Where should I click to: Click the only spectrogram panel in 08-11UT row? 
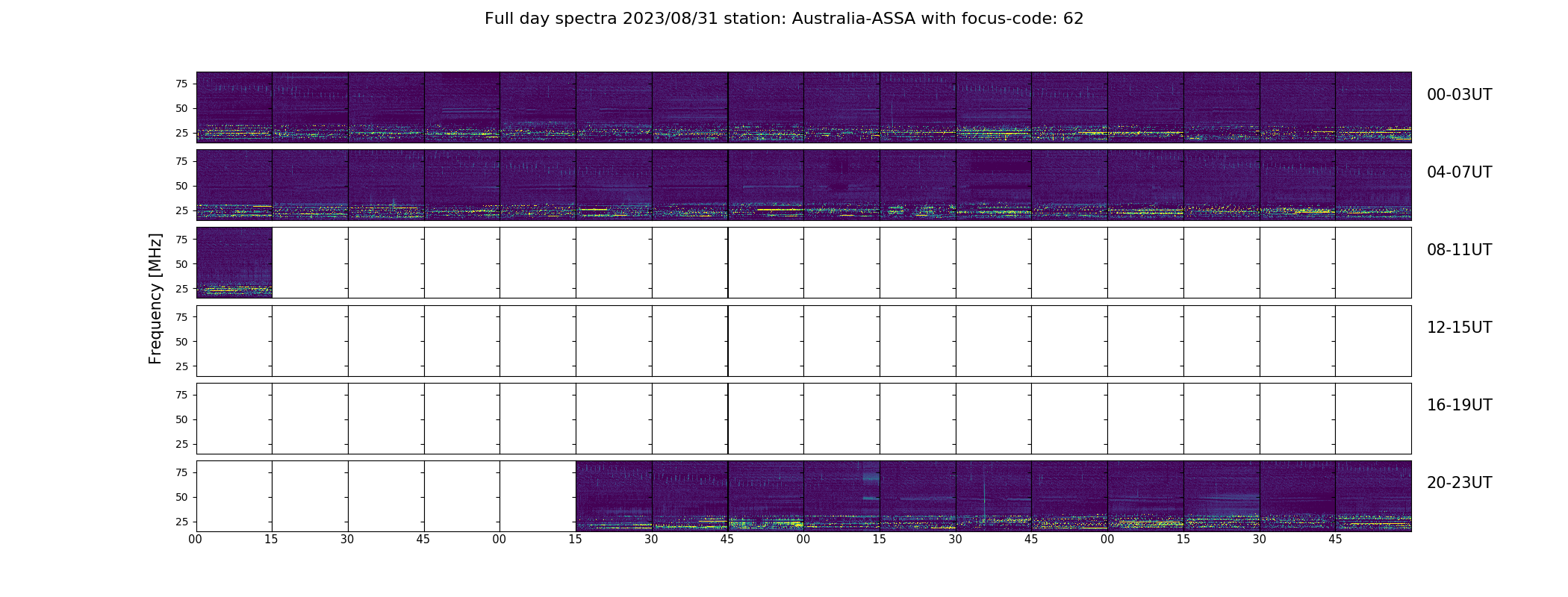coord(234,263)
